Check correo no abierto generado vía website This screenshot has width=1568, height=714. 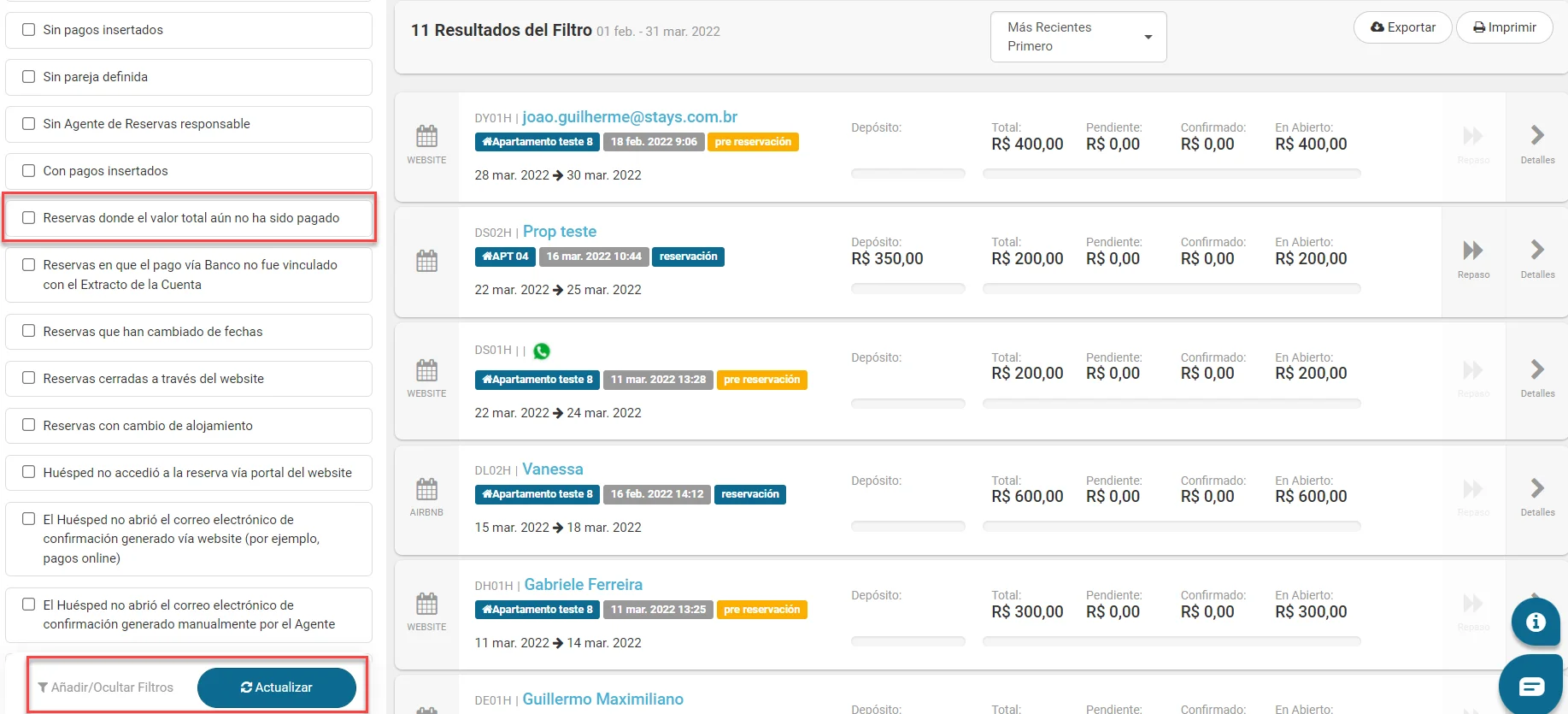tap(28, 518)
